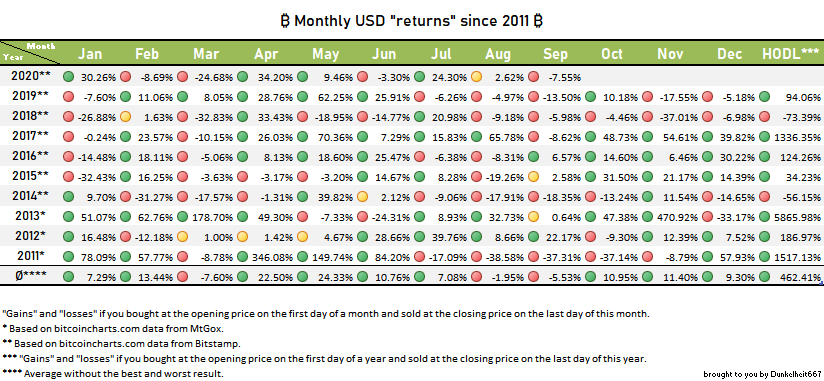This screenshot has height=381, width=824.
Task: Click the yellow circle beside 2020 Aug 2.62%
Action: (476, 77)
